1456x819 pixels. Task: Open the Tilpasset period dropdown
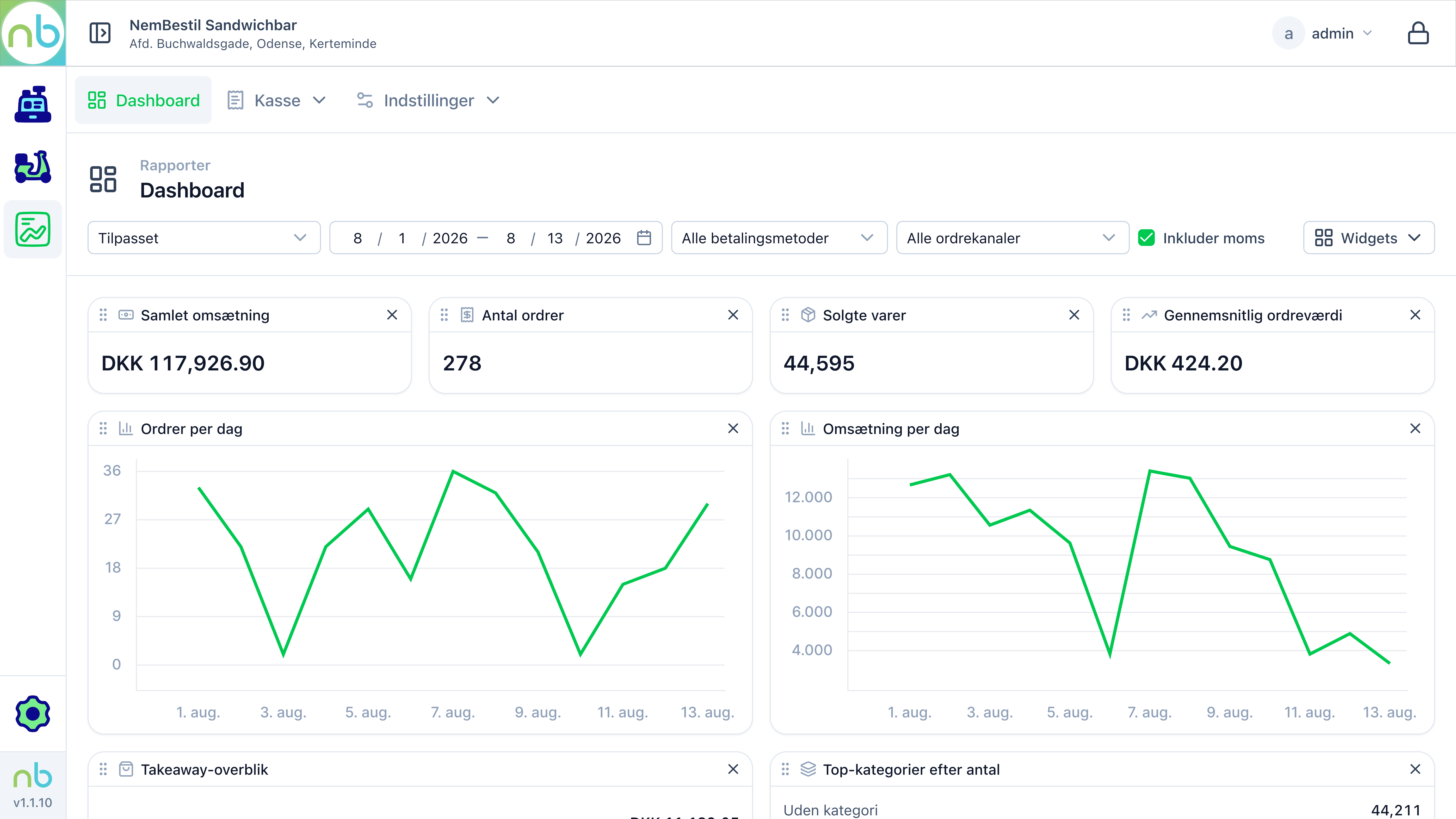pyautogui.click(x=204, y=238)
